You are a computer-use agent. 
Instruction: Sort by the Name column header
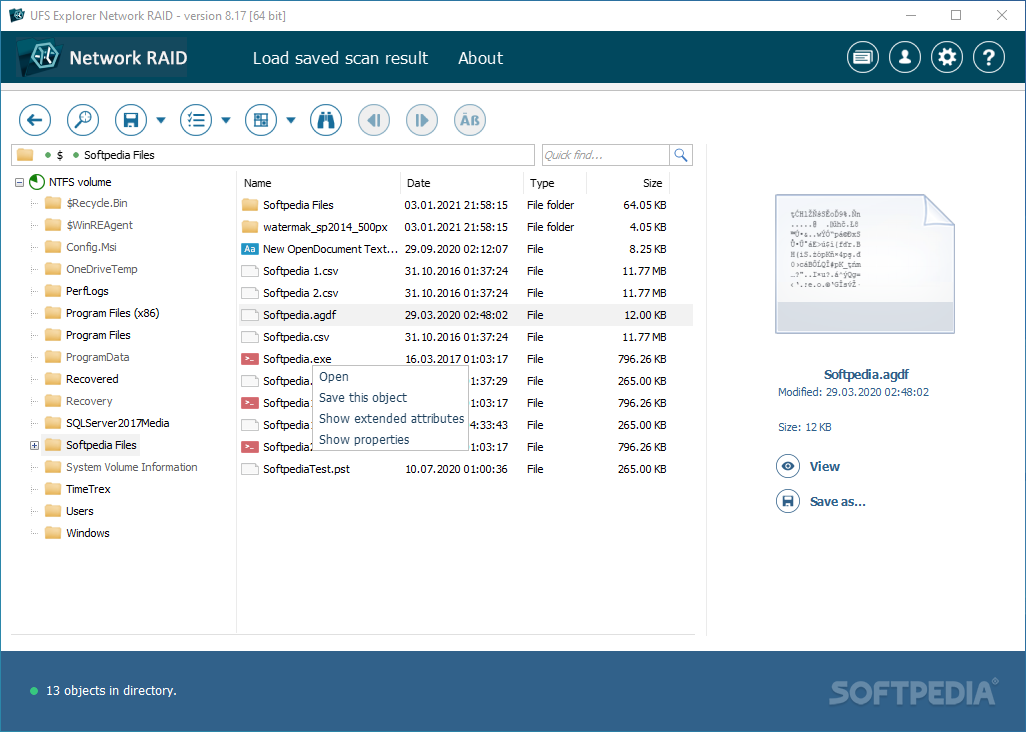(x=319, y=183)
